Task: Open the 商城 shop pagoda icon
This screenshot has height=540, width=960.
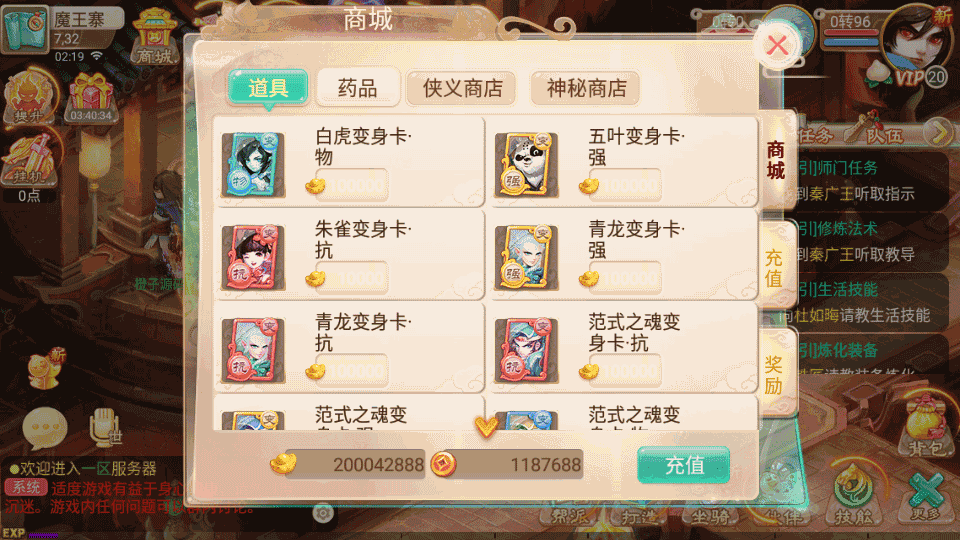Action: pos(154,36)
